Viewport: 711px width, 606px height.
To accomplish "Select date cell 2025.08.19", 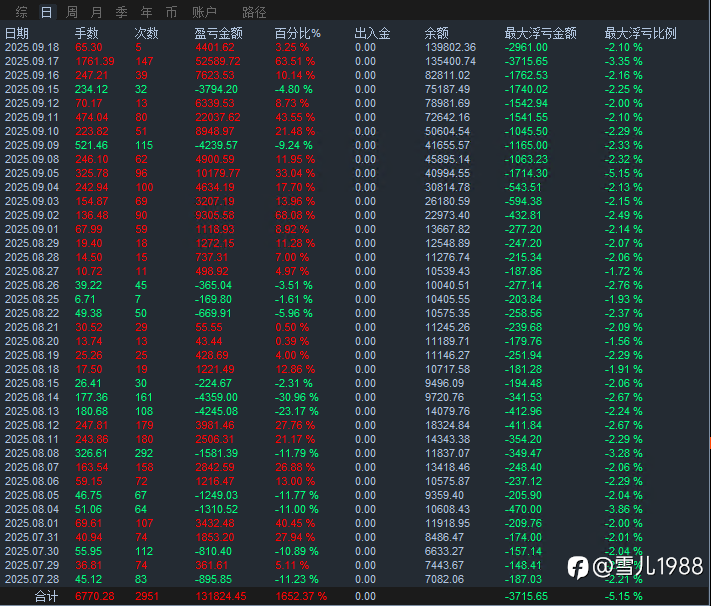I will coord(32,356).
